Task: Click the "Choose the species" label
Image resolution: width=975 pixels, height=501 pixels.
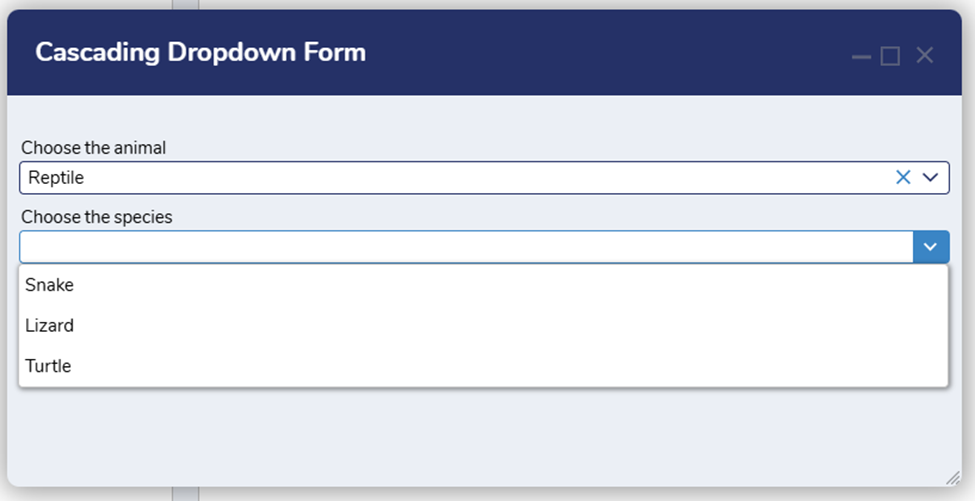Action: coord(97,217)
